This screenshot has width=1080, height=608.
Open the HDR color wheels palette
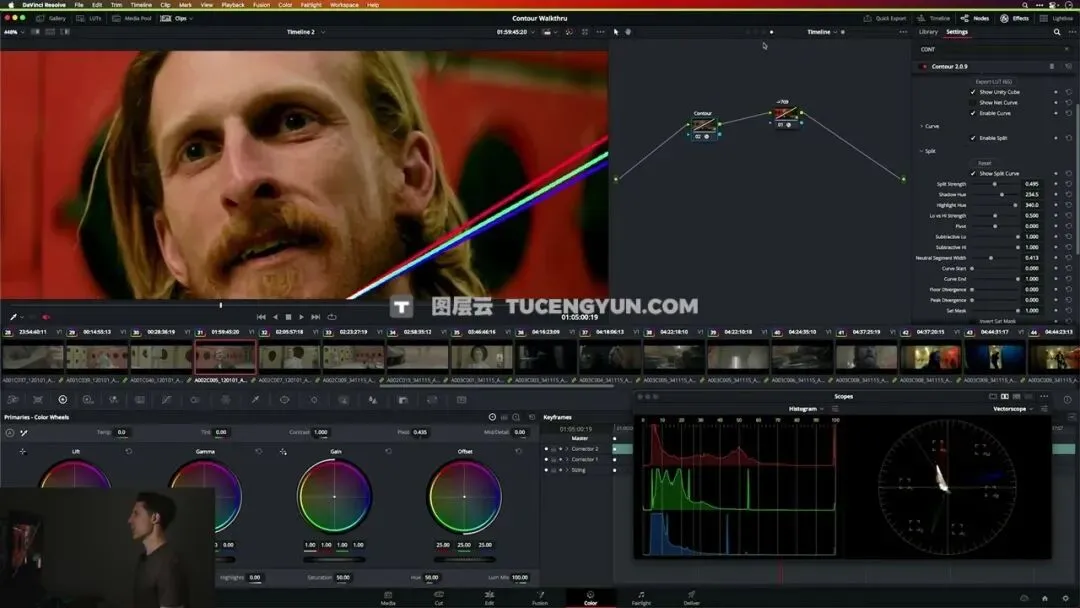(87, 399)
